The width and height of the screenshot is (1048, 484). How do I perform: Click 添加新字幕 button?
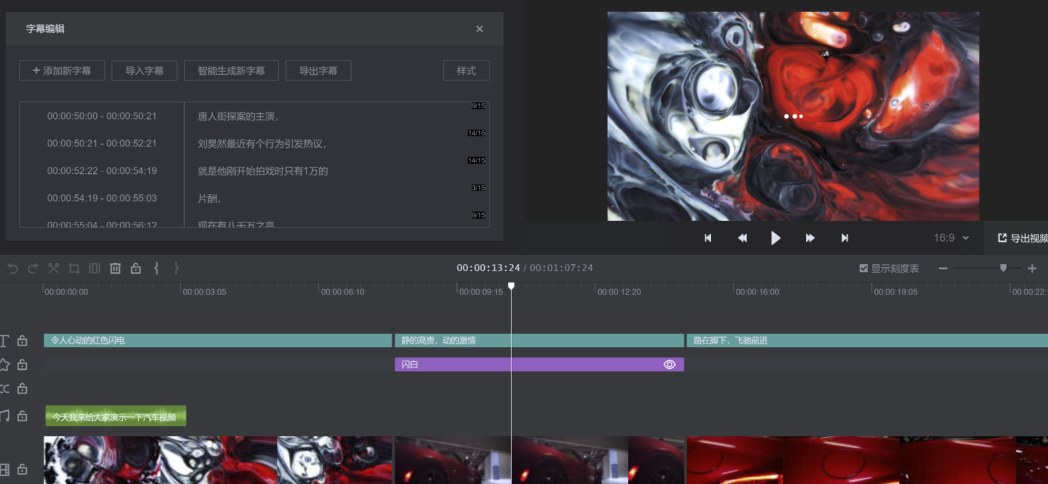point(62,71)
